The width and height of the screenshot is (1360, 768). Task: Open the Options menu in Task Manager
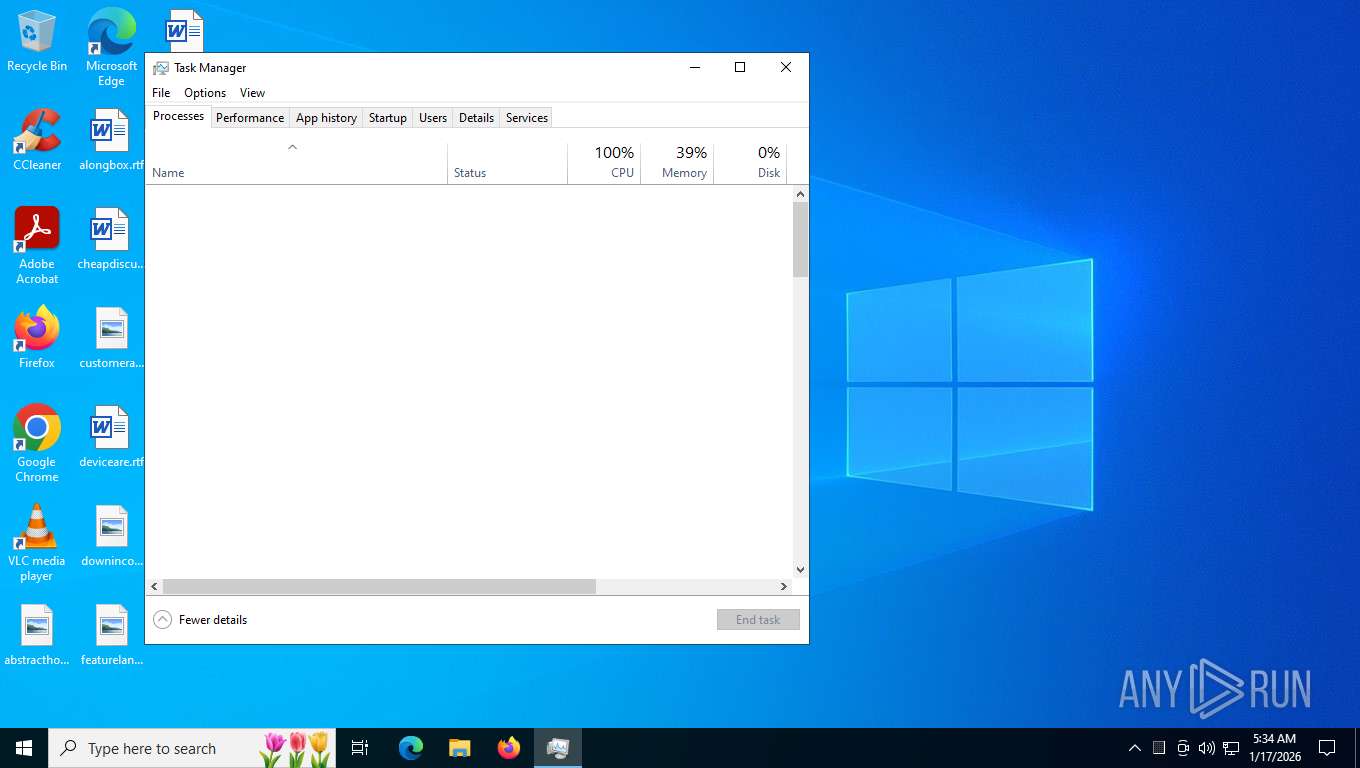click(205, 93)
